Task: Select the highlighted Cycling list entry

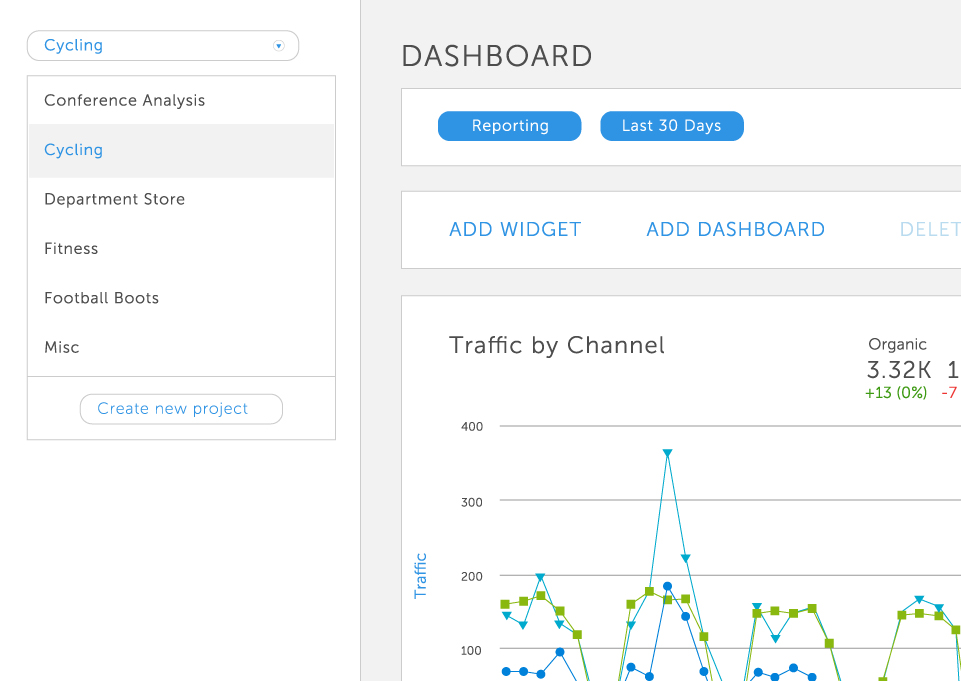Action: point(181,150)
